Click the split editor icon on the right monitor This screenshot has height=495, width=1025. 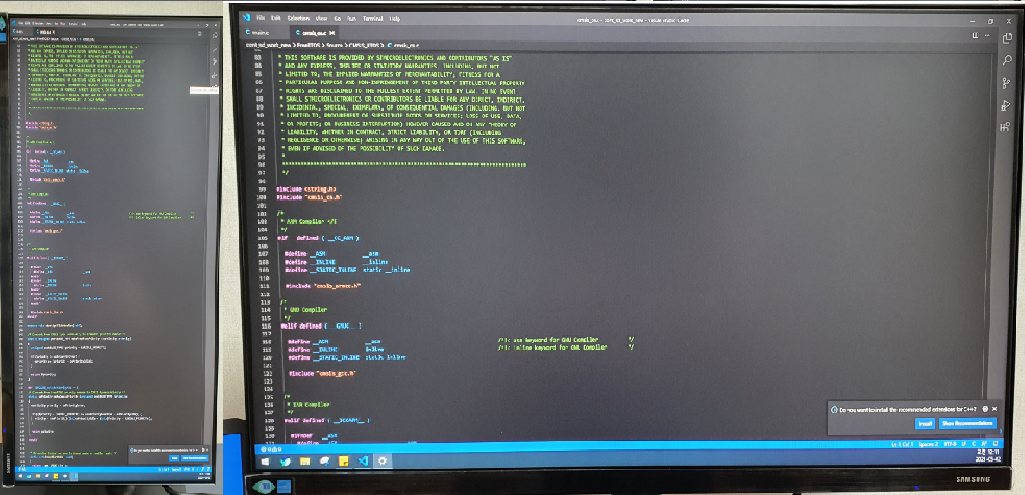pos(975,35)
